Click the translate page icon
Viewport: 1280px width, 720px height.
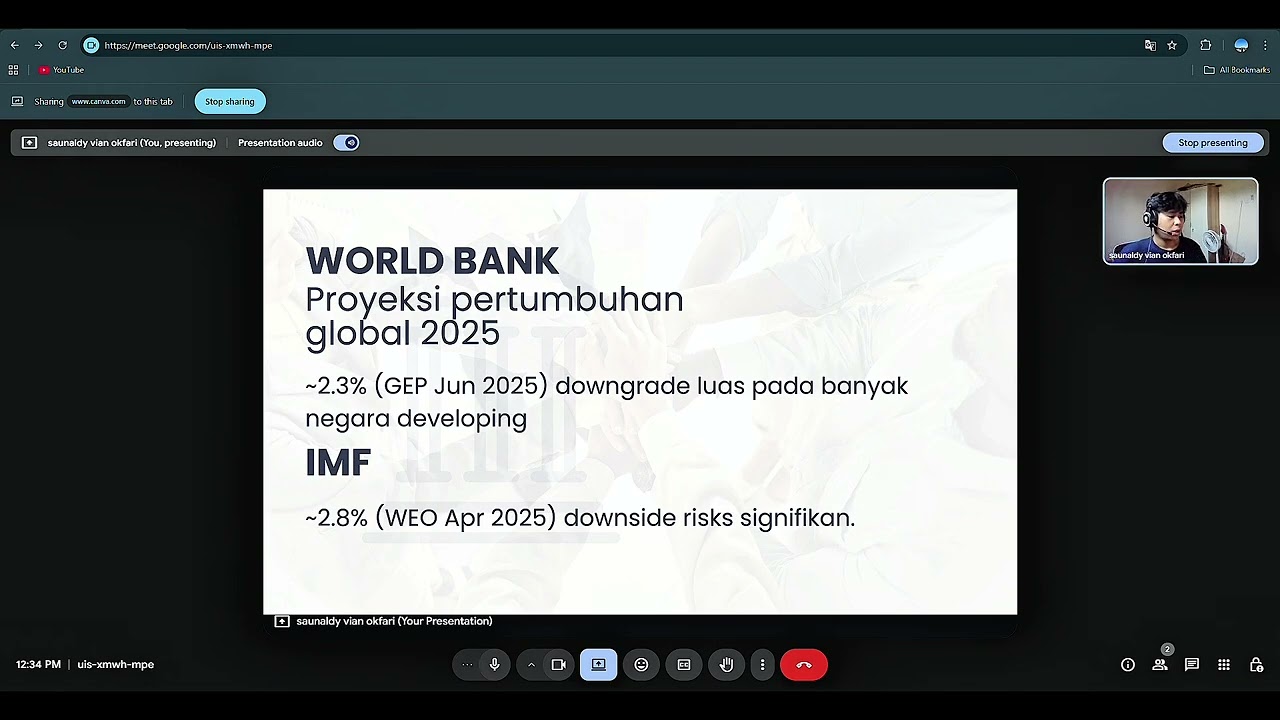pyautogui.click(x=1150, y=45)
